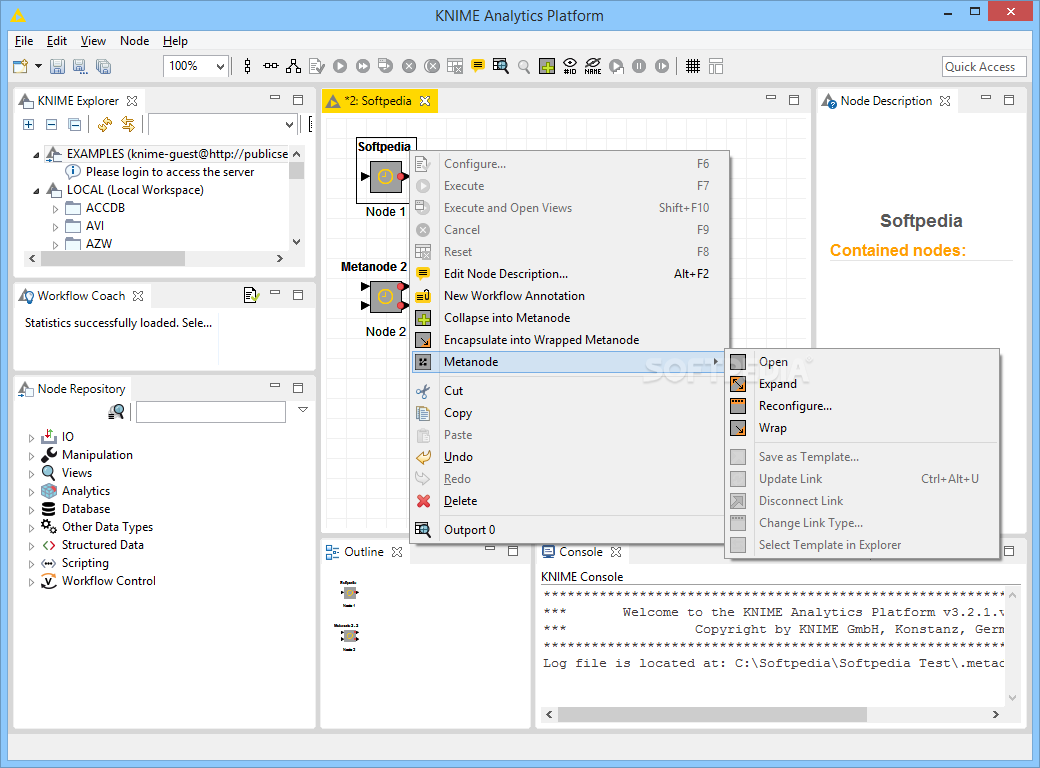Toggle the hide node IDs eye icon
This screenshot has width=1040, height=768.
(x=570, y=66)
